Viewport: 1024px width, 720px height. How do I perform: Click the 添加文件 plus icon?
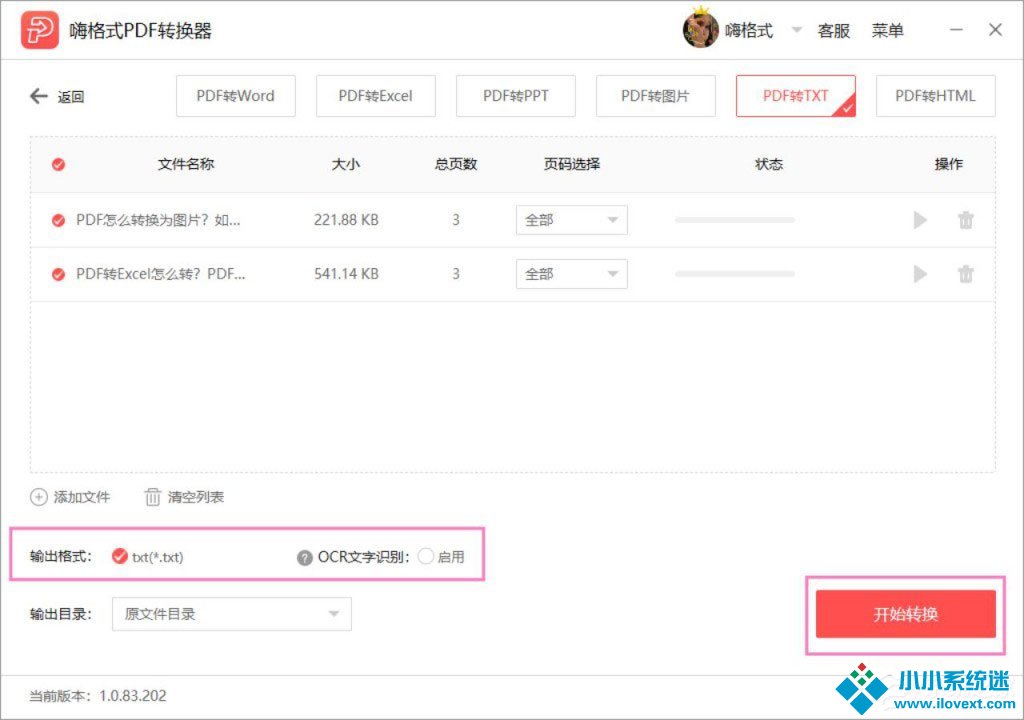click(x=39, y=497)
